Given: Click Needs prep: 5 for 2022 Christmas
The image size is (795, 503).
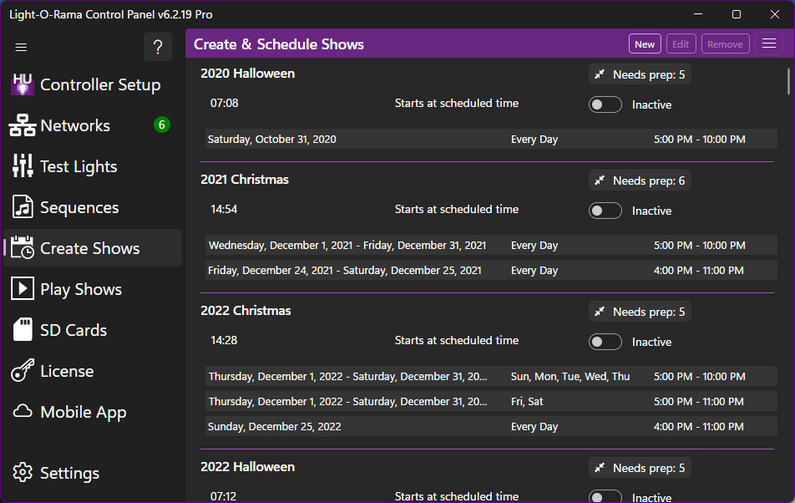Looking at the screenshot, I should (640, 312).
